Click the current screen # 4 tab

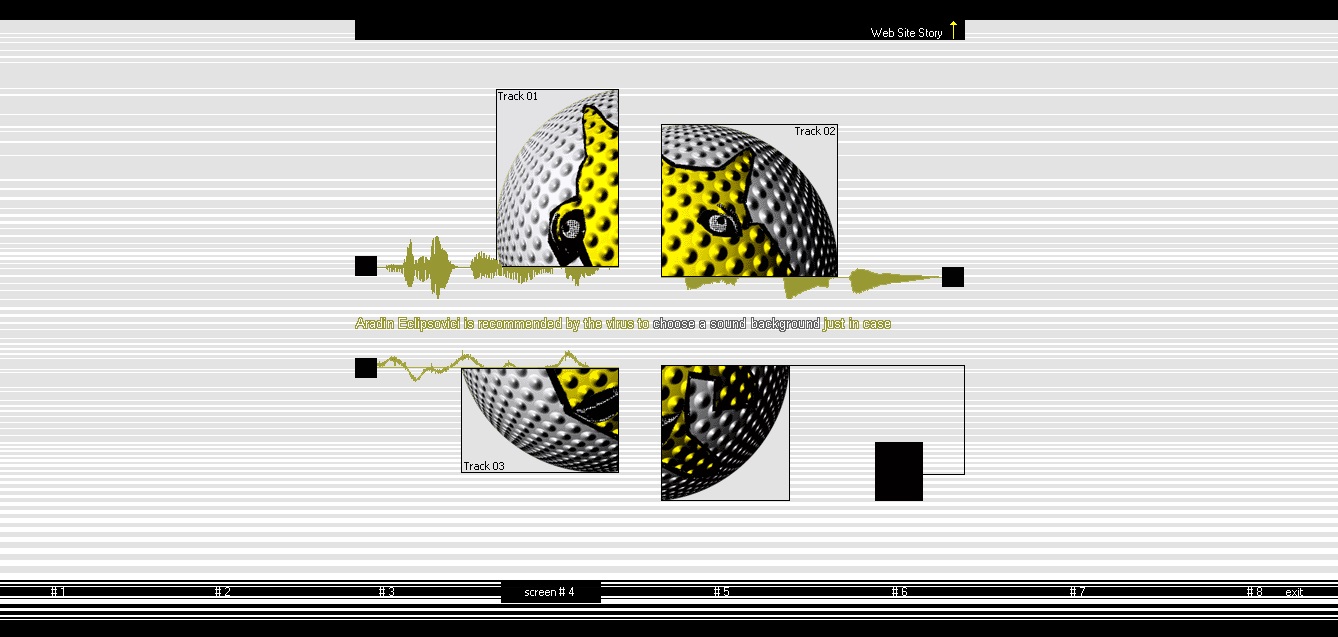550,592
